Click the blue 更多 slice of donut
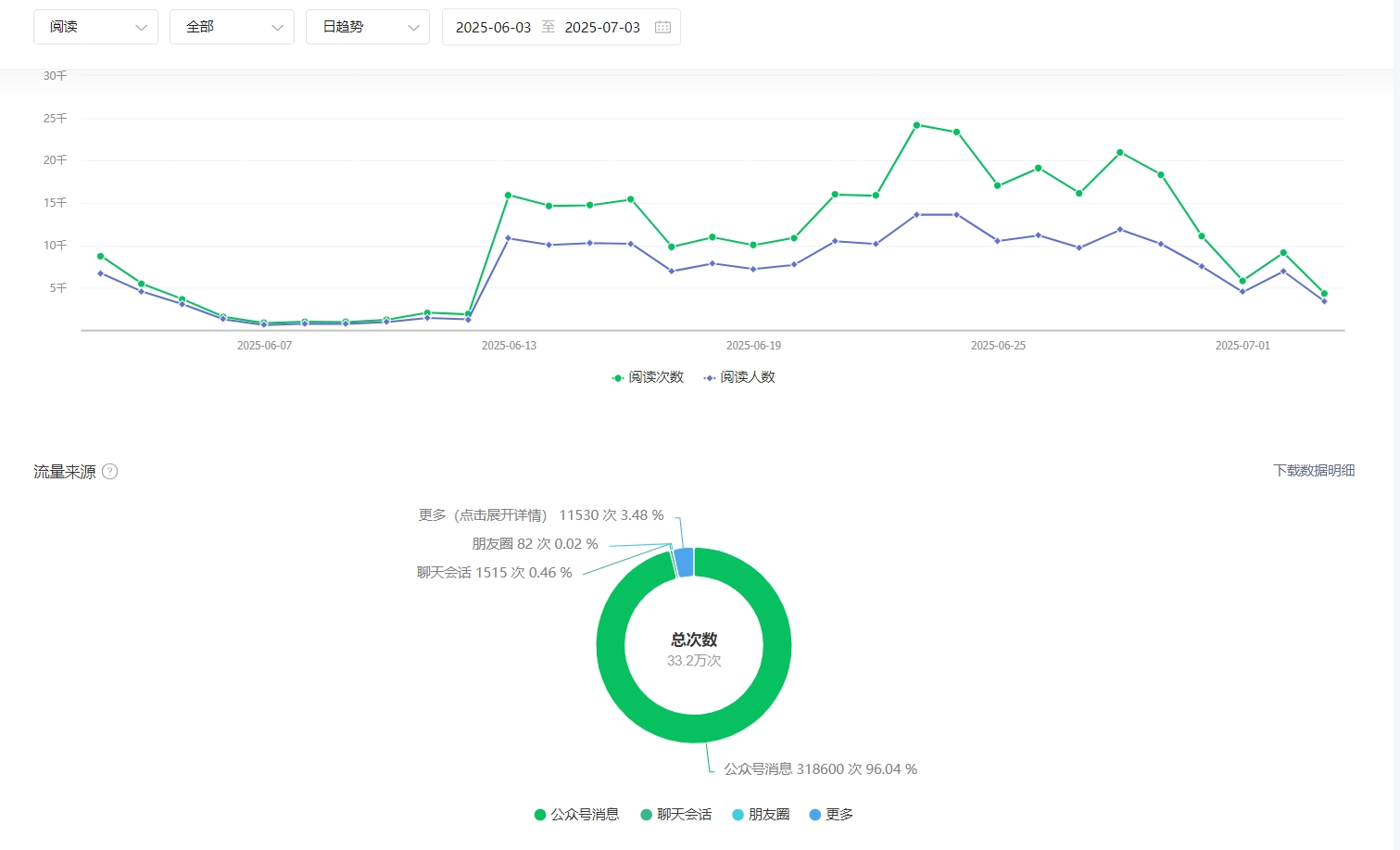Image resolution: width=1400 pixels, height=850 pixels. [684, 562]
